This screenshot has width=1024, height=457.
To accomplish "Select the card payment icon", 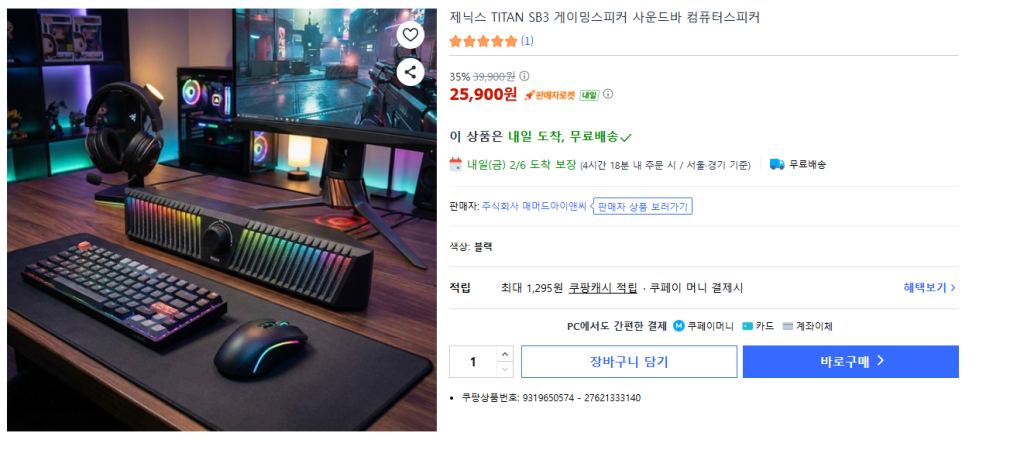I will coord(747,326).
